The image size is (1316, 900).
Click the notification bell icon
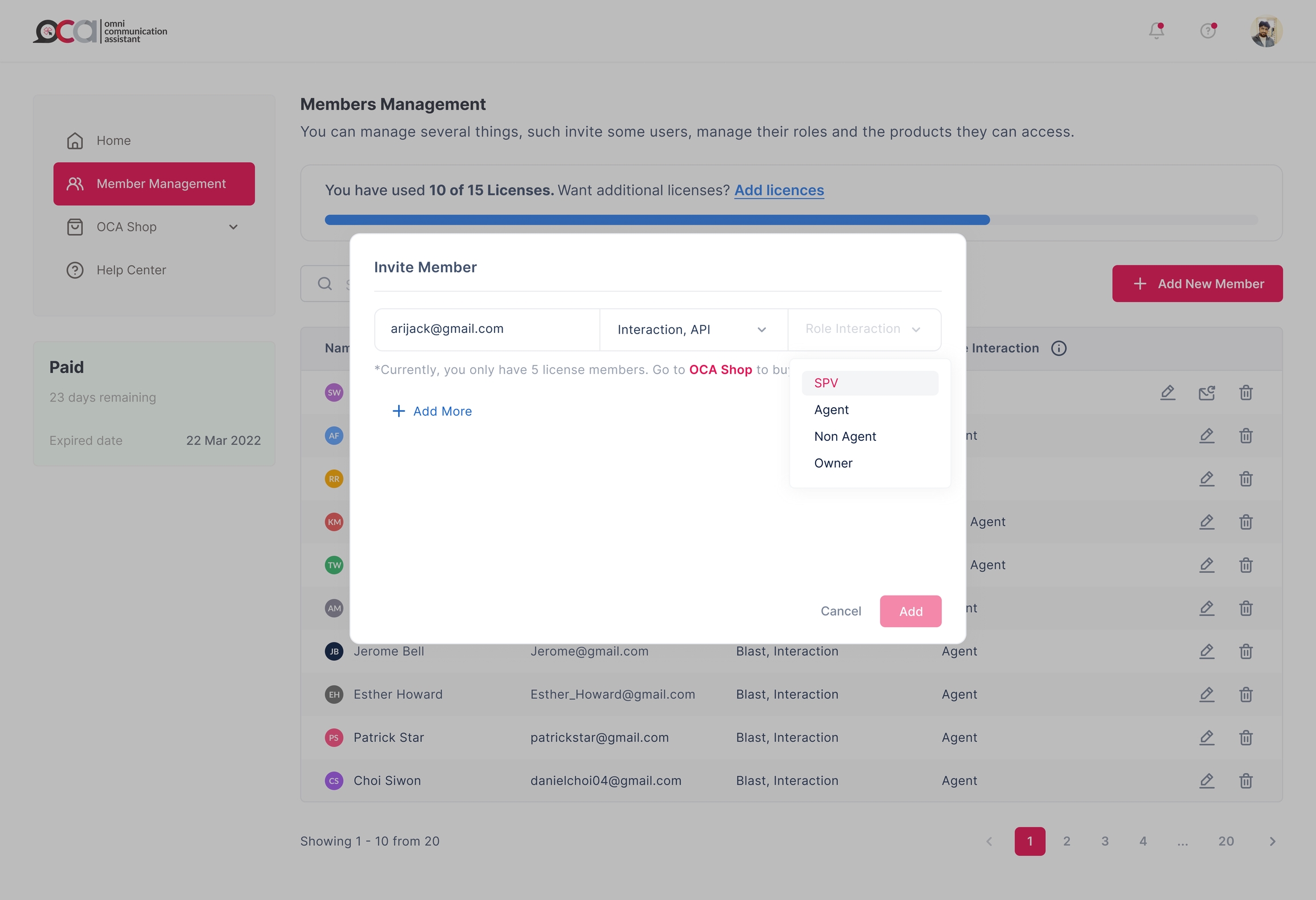[x=1156, y=31]
